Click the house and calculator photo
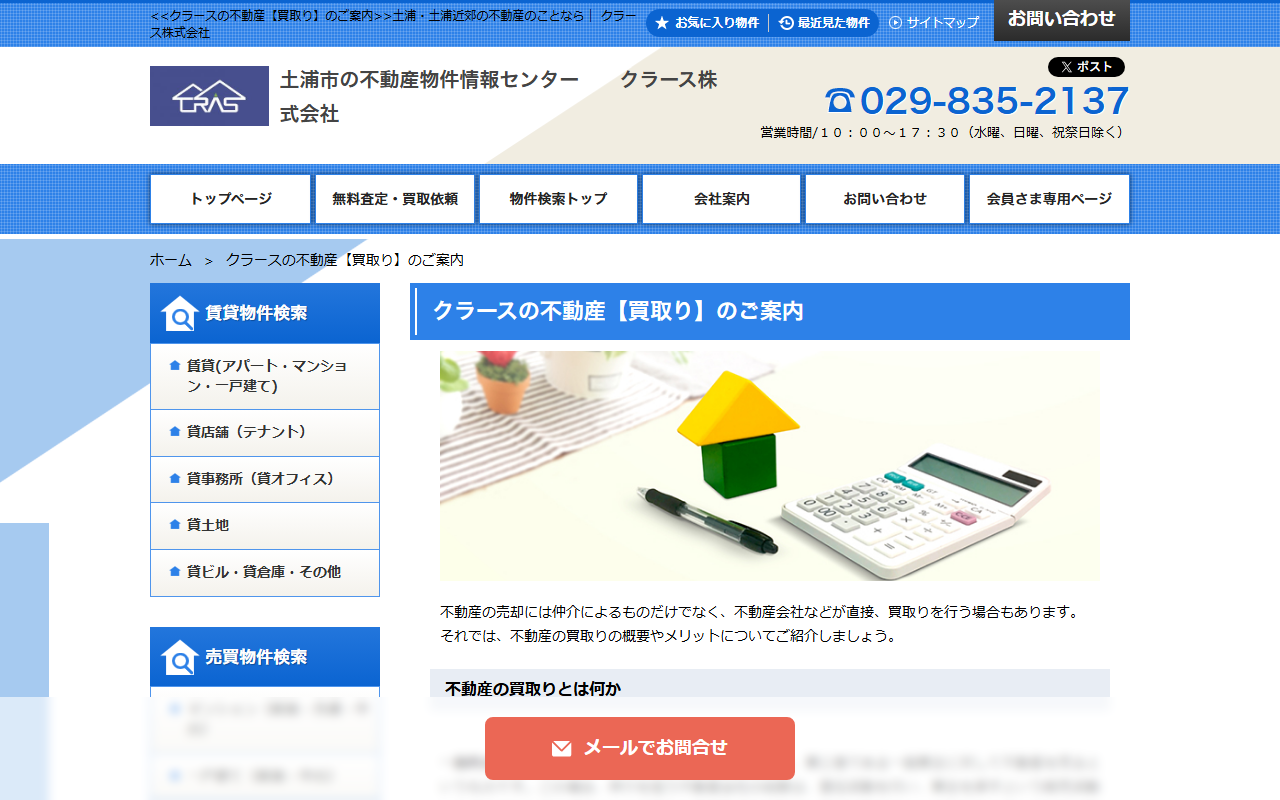The height and width of the screenshot is (800, 1280). 770,465
